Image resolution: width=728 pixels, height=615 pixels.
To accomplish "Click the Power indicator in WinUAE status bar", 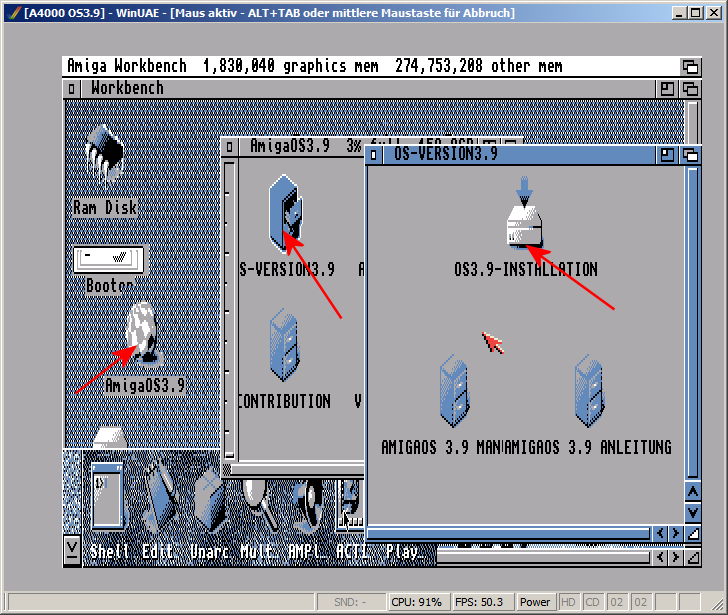I will [x=535, y=602].
